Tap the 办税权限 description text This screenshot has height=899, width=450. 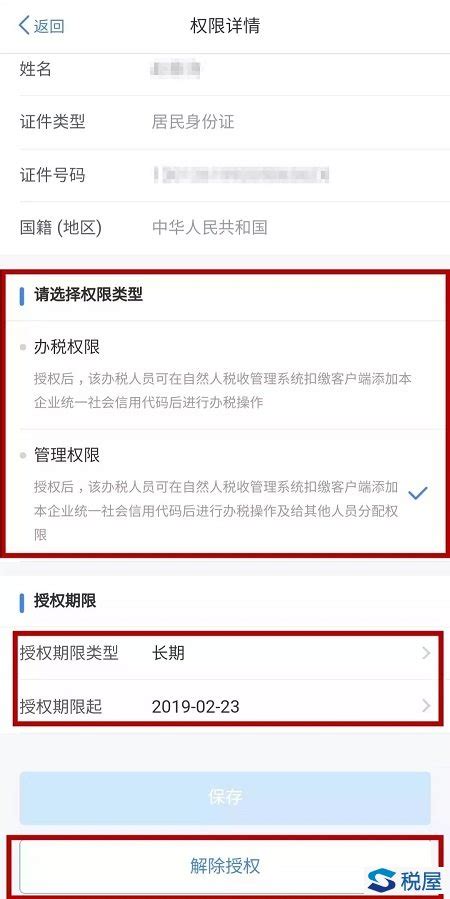[x=222, y=390]
